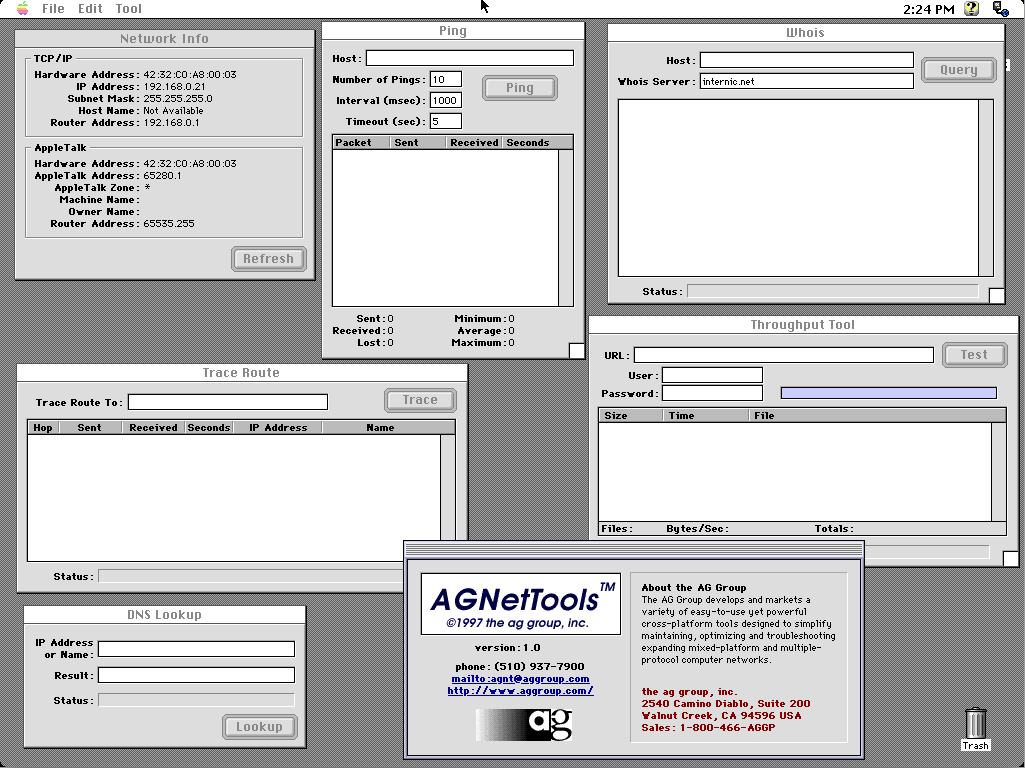Click the Trace Route To input field
Image resolution: width=1025 pixels, height=768 pixels.
tap(227, 402)
